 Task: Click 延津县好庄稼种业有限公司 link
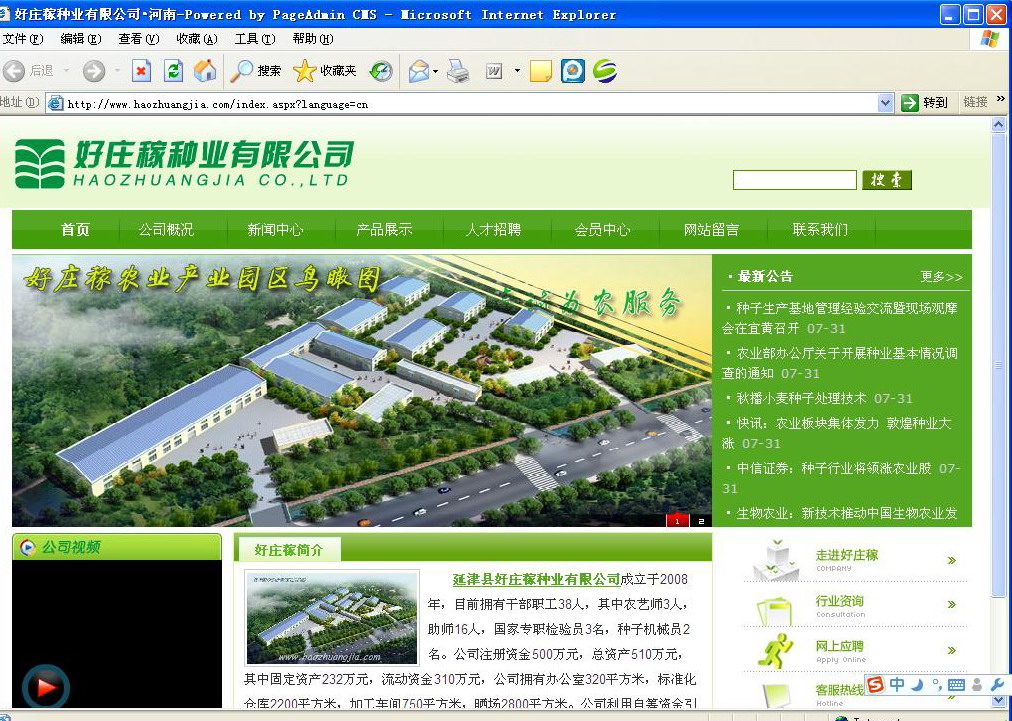point(536,580)
